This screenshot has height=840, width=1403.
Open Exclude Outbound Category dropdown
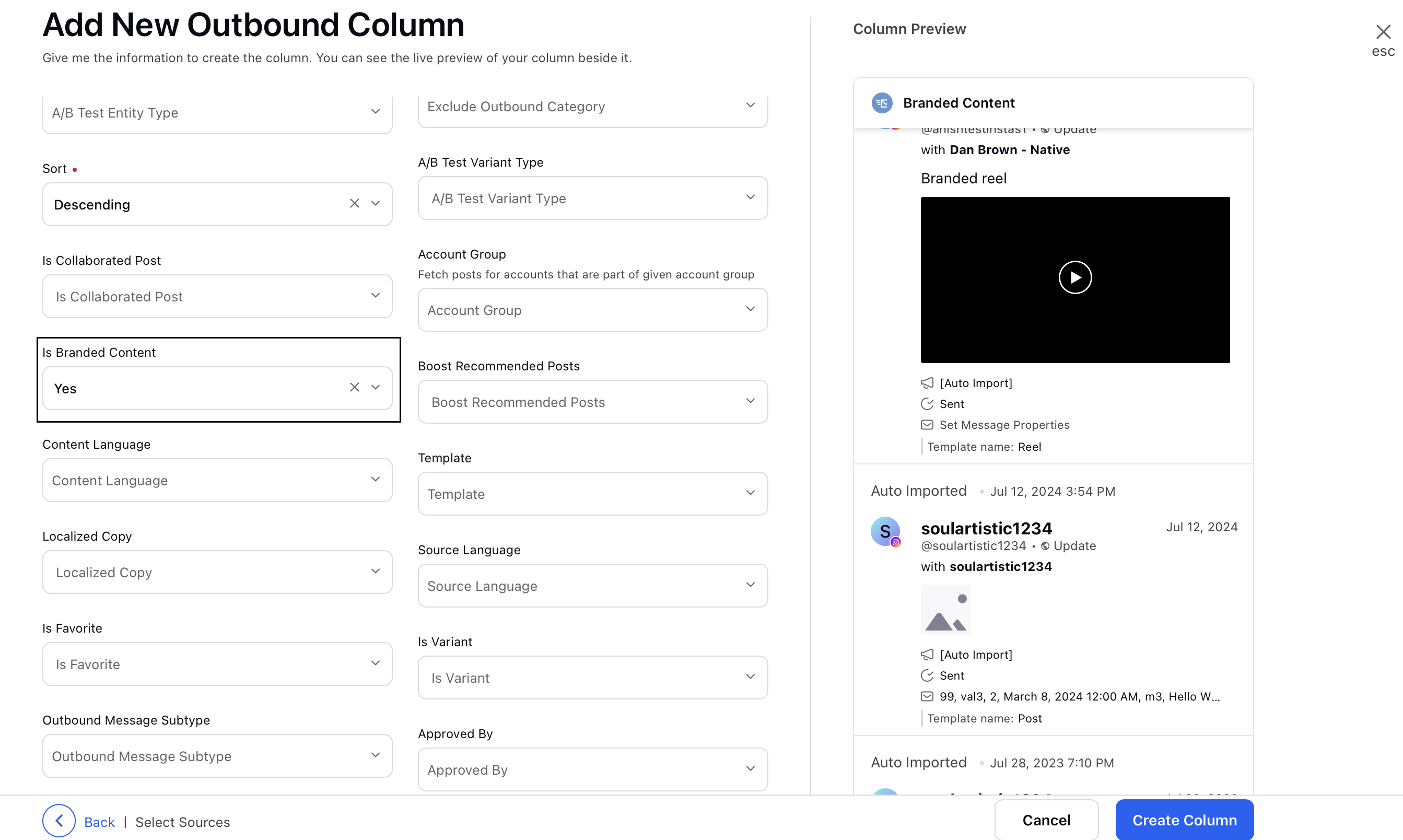point(592,107)
